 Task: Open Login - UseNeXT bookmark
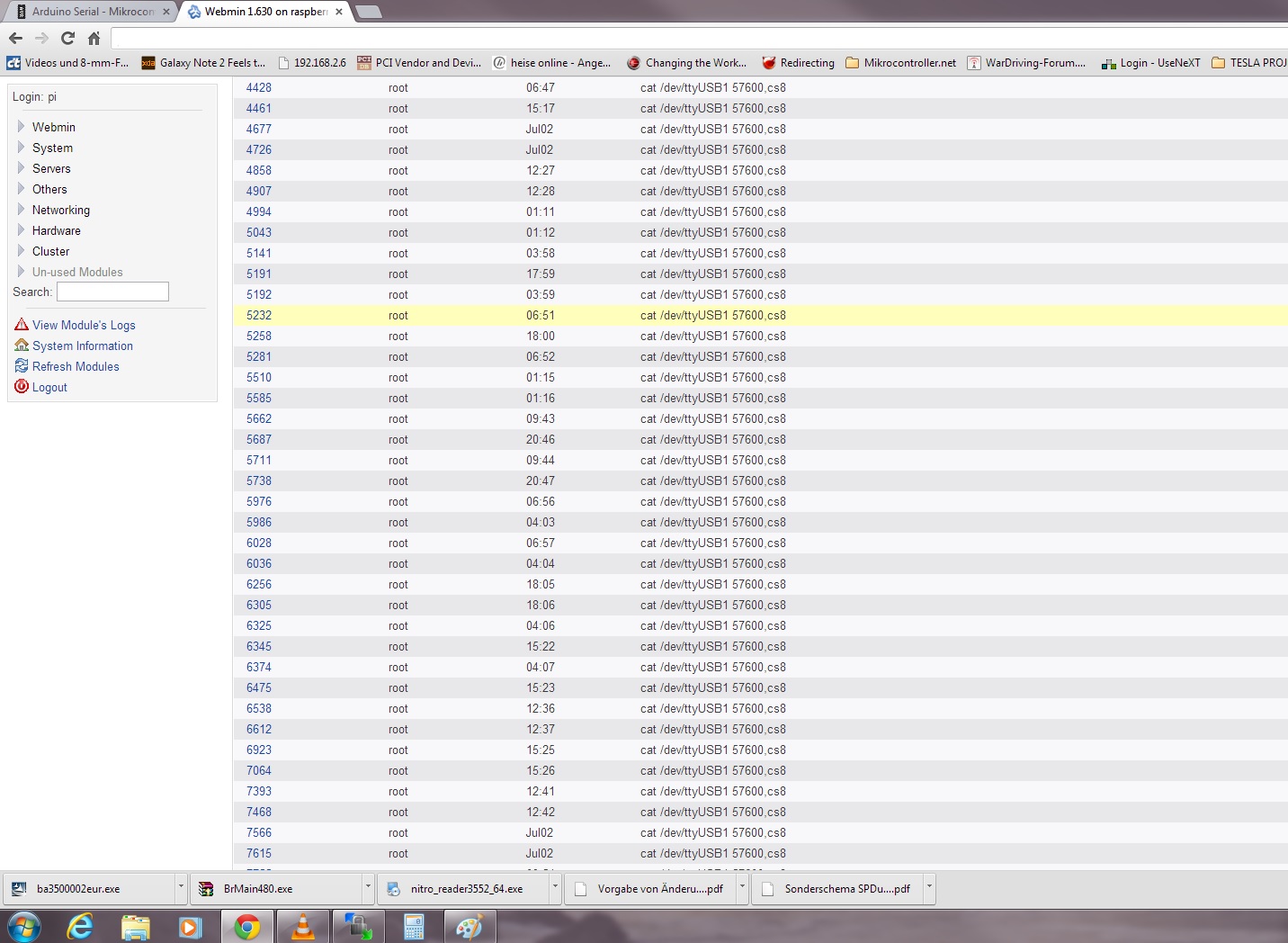click(1150, 63)
